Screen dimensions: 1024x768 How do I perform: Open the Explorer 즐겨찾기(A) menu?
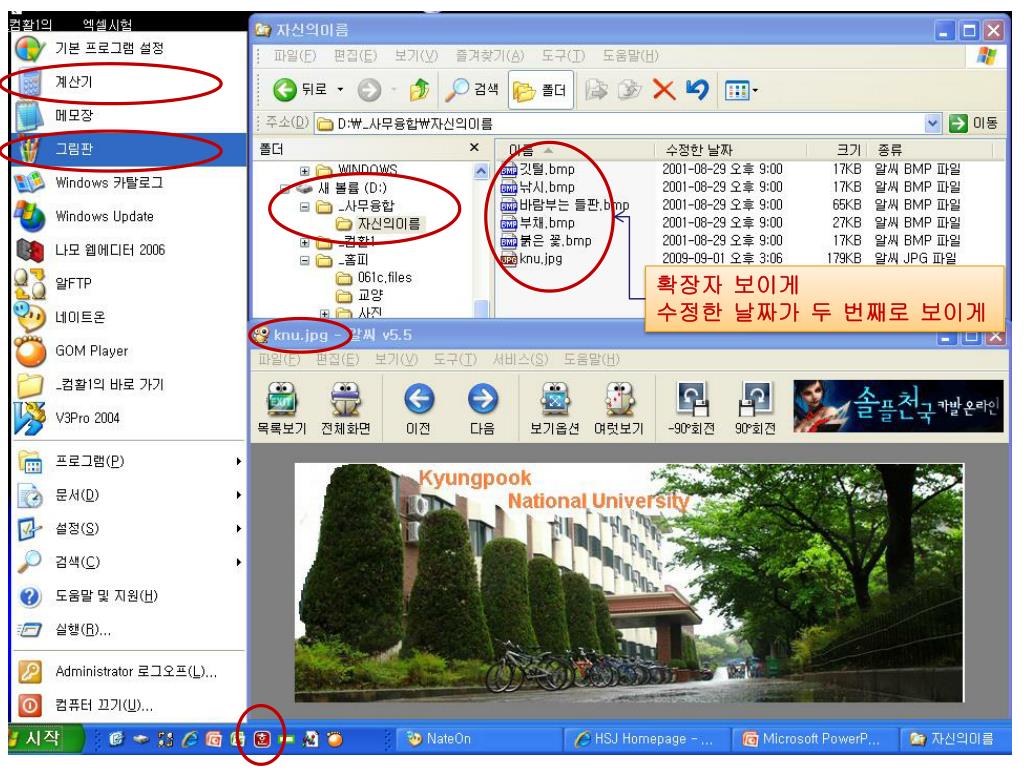coord(490,56)
